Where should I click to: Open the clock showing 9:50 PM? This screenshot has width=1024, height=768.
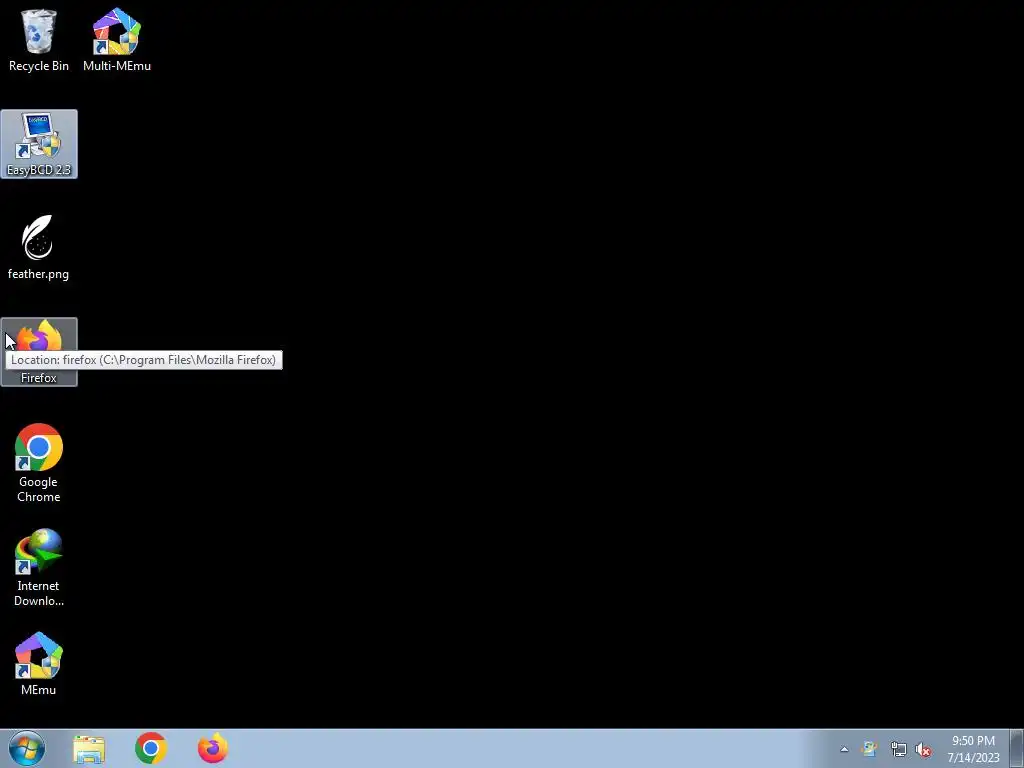973,749
